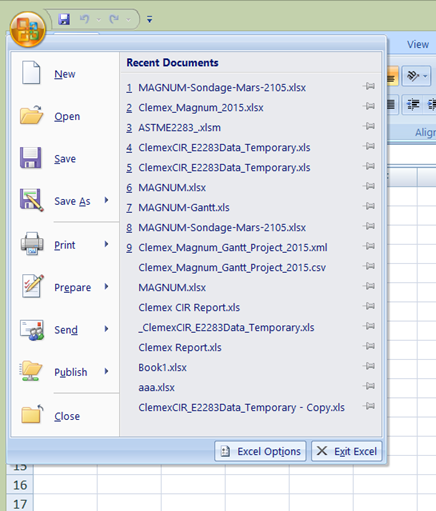Click the round Office button
Screen dimensions: 436x511
click(27, 30)
